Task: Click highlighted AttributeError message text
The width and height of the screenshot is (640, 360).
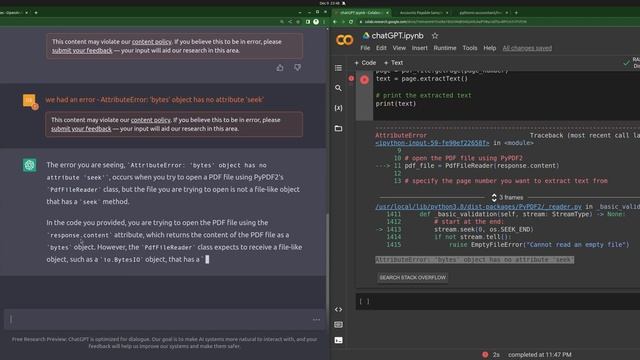Action: tap(475, 260)
